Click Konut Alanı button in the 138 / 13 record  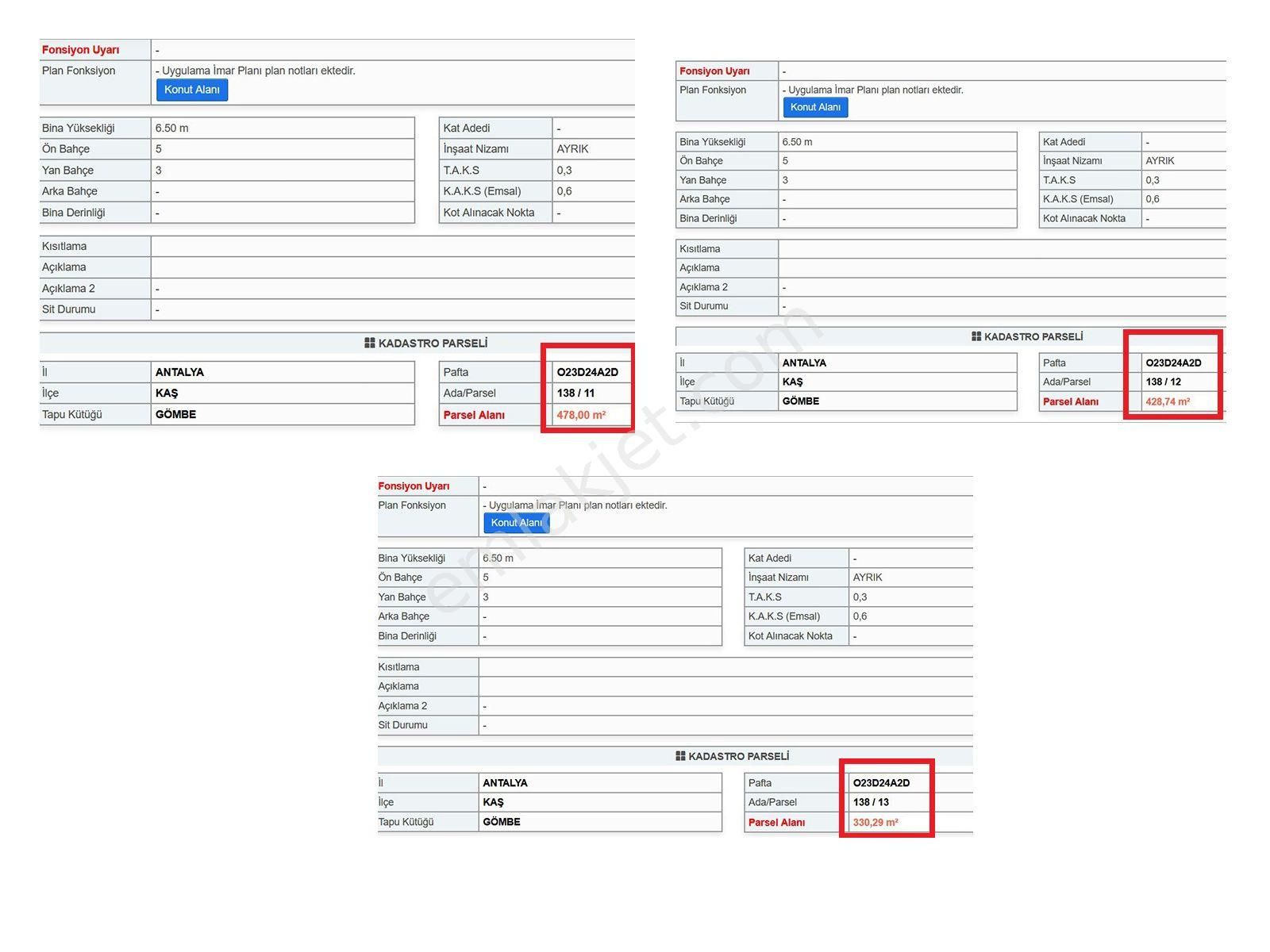click(516, 523)
